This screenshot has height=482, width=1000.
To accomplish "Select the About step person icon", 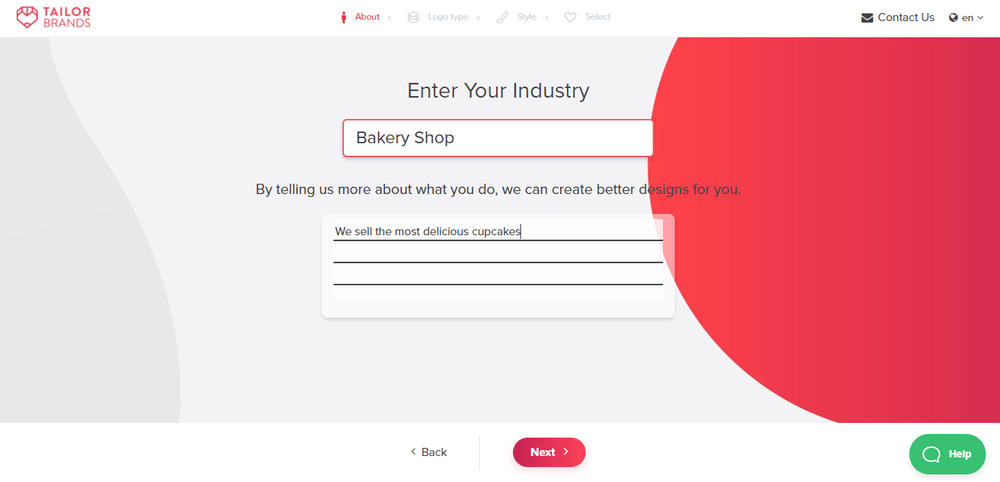I will point(344,17).
